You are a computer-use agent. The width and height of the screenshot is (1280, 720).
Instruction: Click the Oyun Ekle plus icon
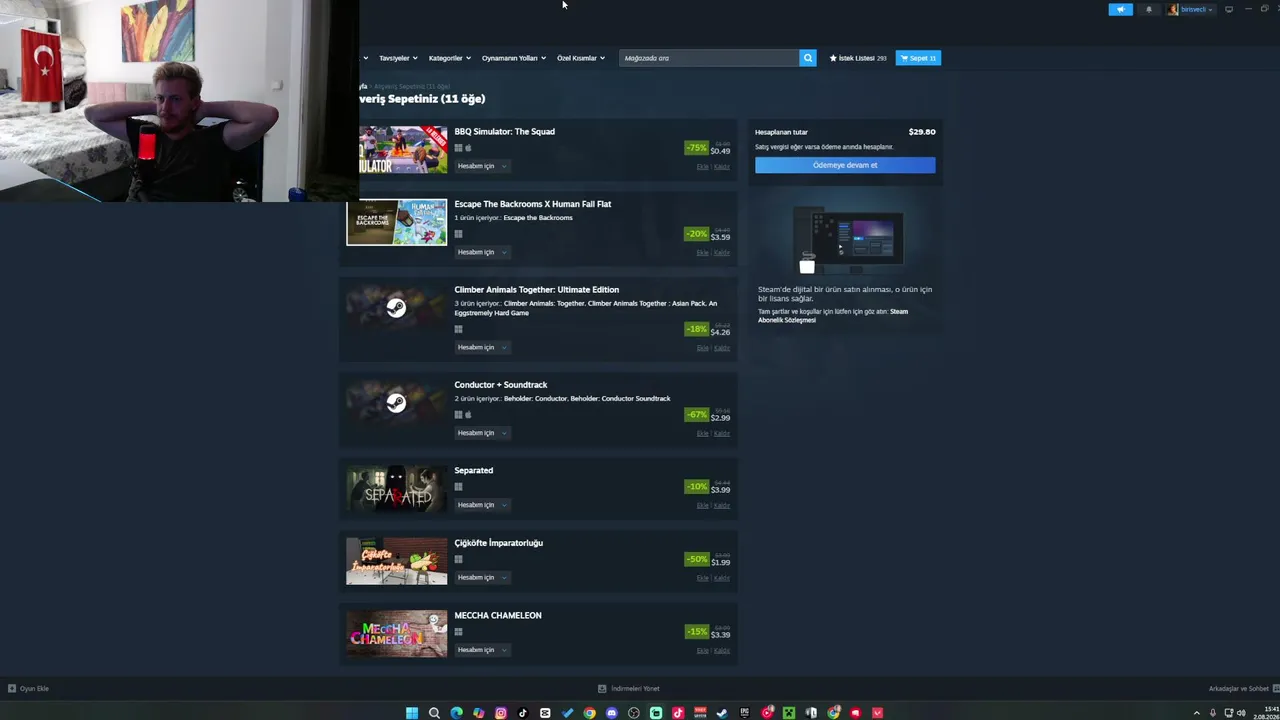pyautogui.click(x=12, y=689)
